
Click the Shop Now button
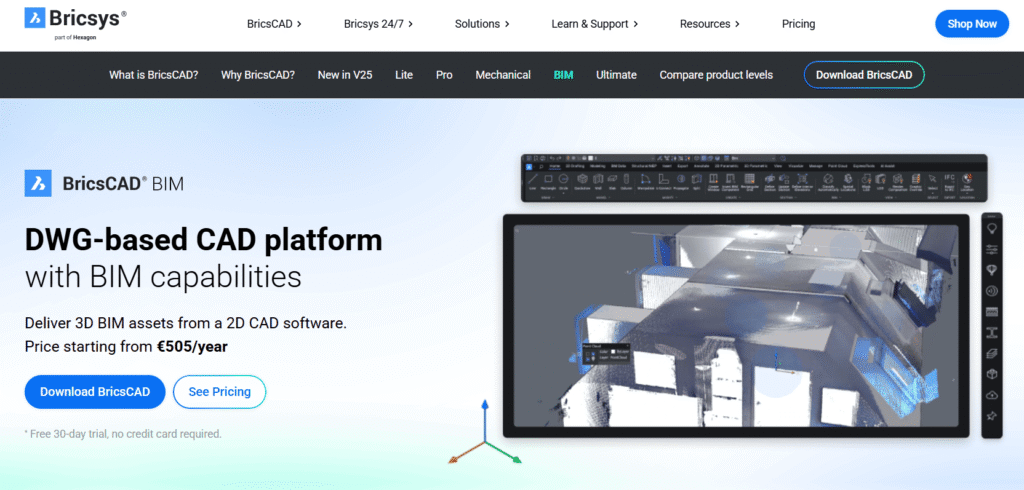pos(972,24)
